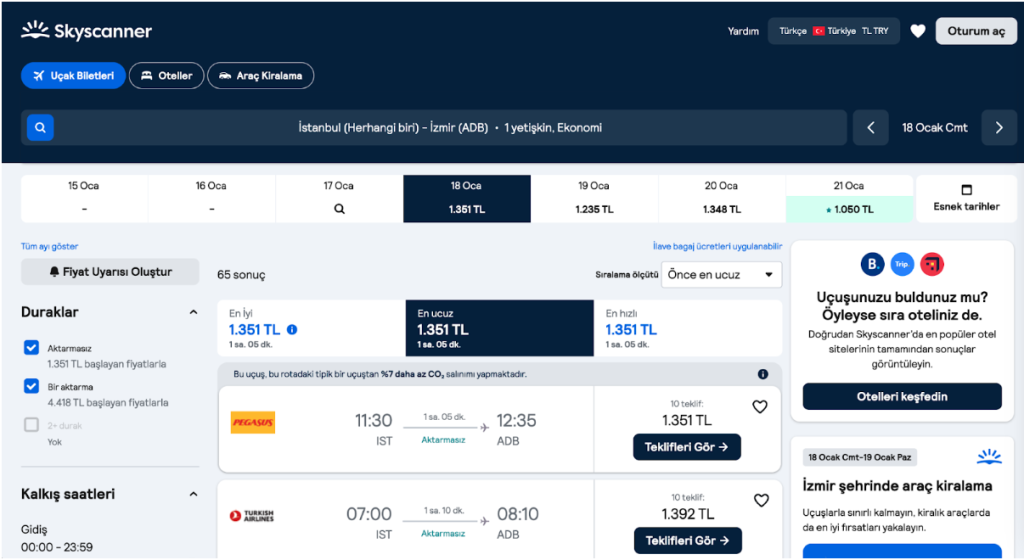Click info icon next to En İyi price
1024x560 pixels.
(292, 330)
